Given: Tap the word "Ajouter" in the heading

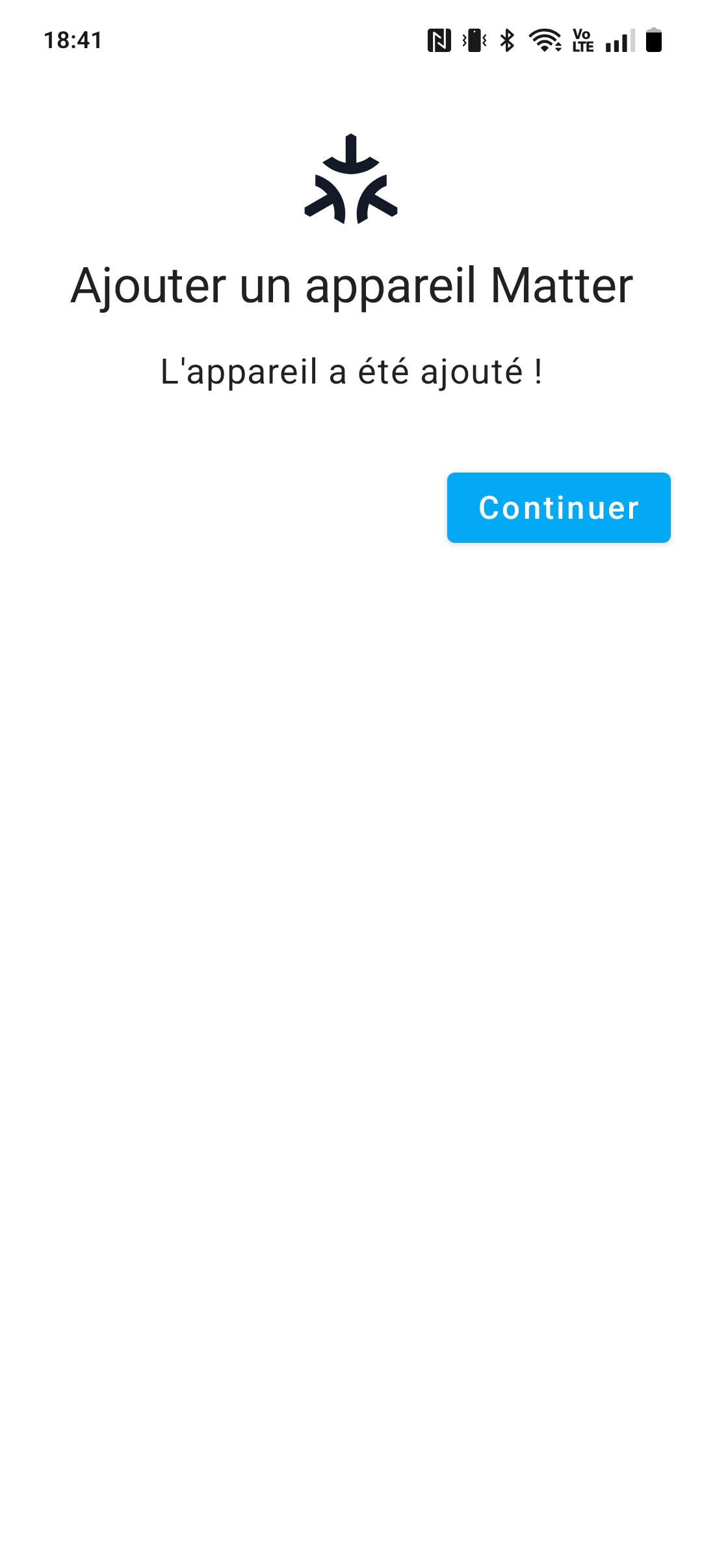Looking at the screenshot, I should [148, 286].
